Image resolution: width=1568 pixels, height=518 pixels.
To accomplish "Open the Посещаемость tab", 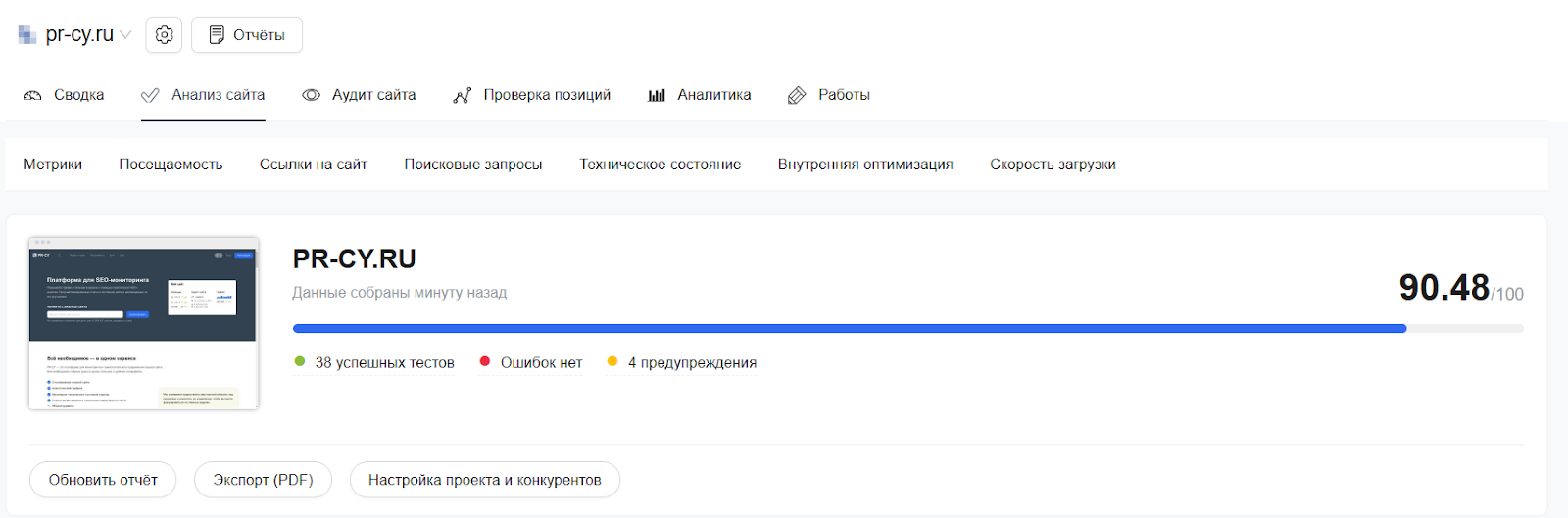I will click(171, 165).
